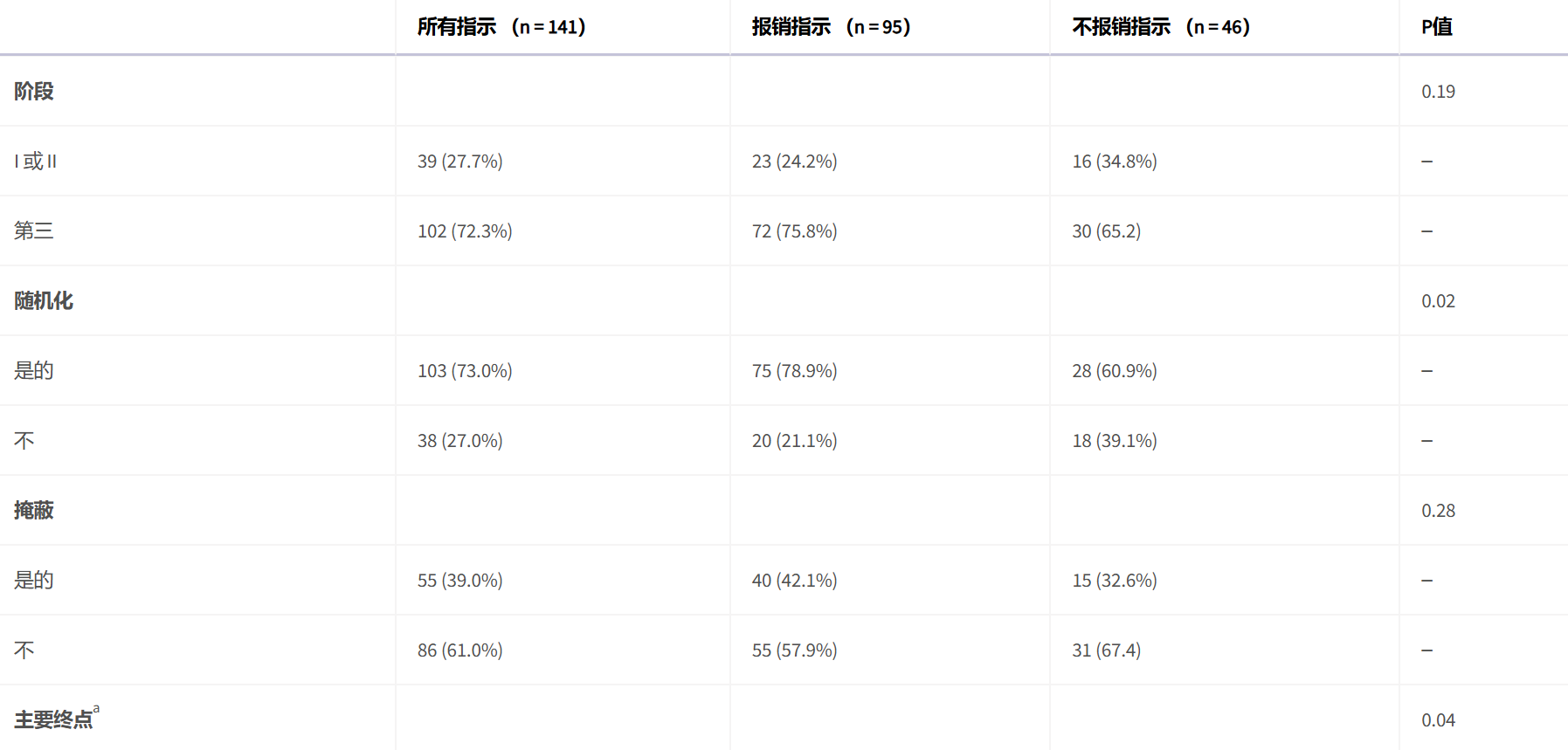
Task: Click the P value 0.04 cell
Action: pos(1438,720)
